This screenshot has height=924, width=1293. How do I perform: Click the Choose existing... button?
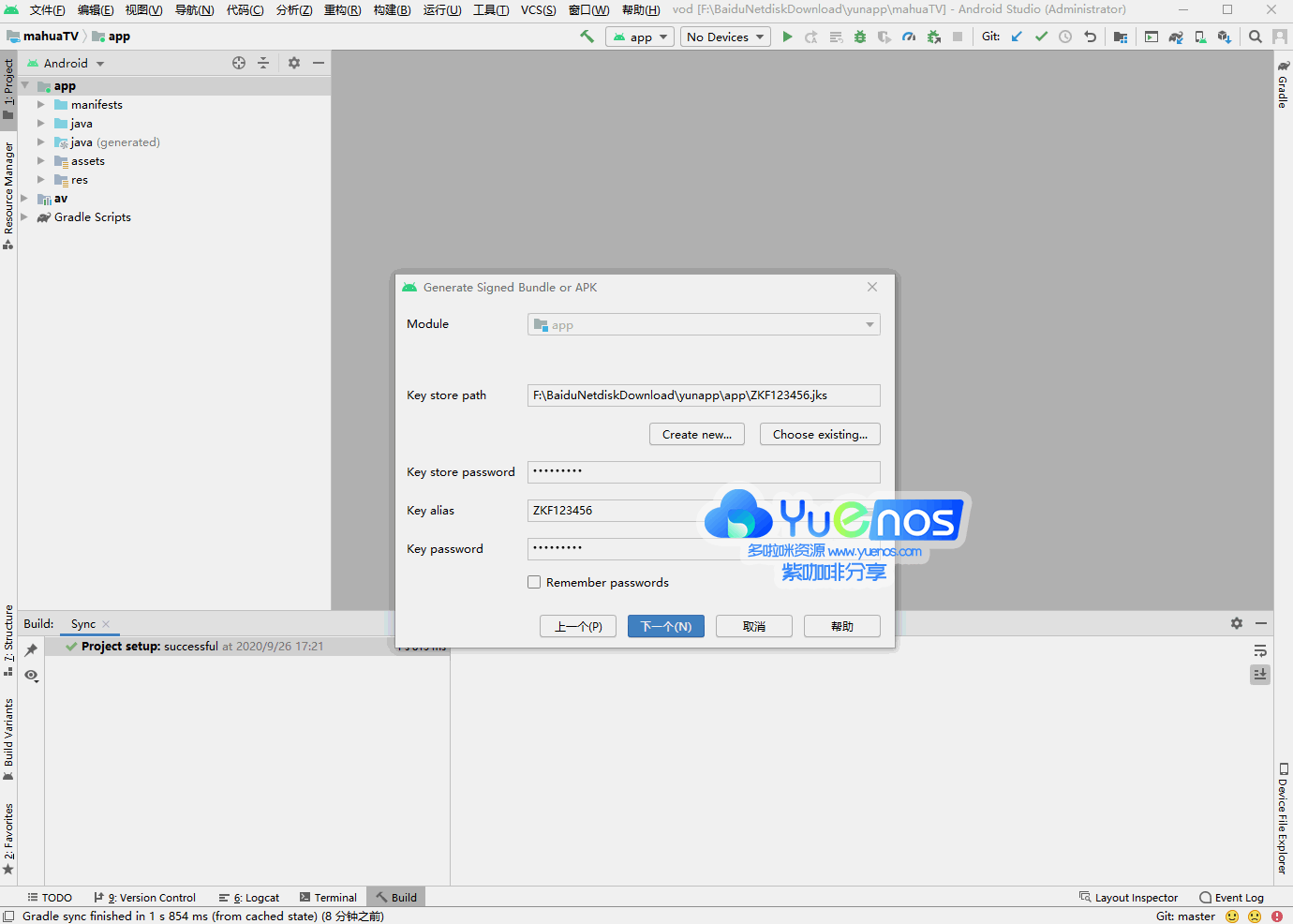[x=820, y=434]
